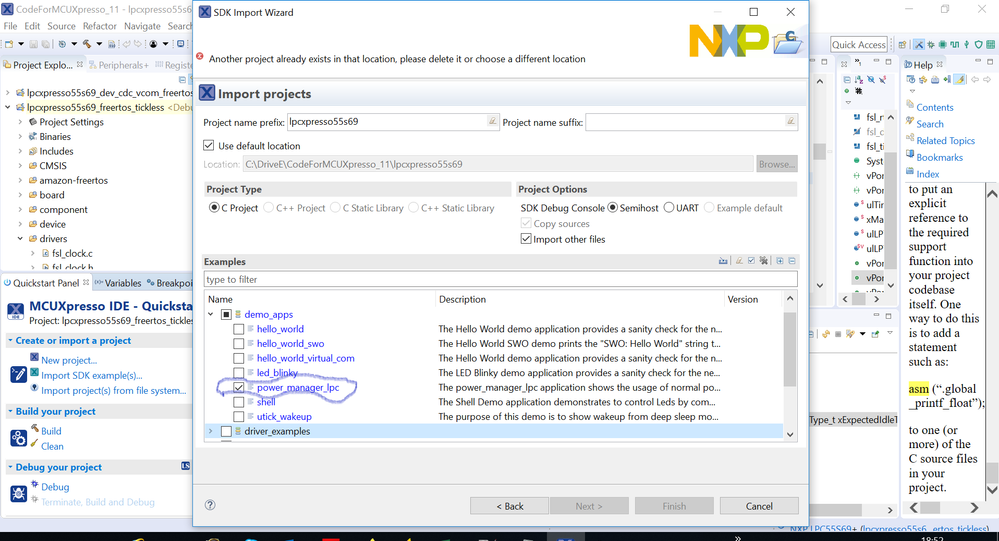
Task: Open the Refactor menu
Action: point(99,26)
